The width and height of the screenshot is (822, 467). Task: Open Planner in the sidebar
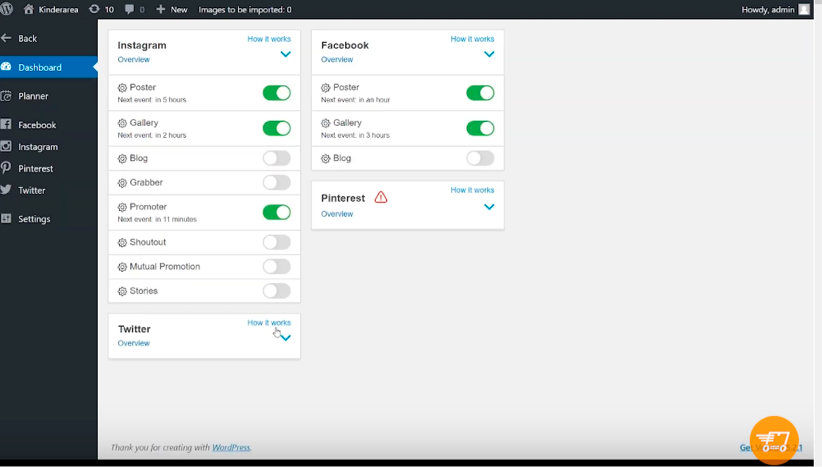pyautogui.click(x=33, y=96)
